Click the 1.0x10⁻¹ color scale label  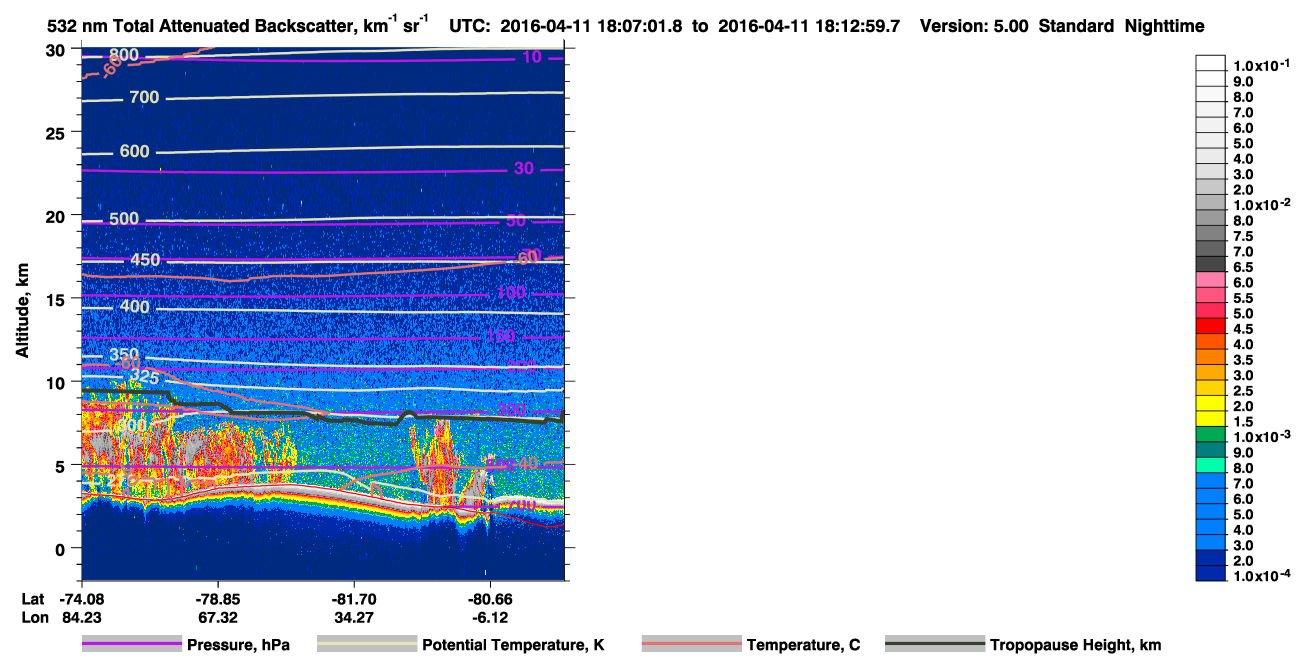tap(1260, 65)
